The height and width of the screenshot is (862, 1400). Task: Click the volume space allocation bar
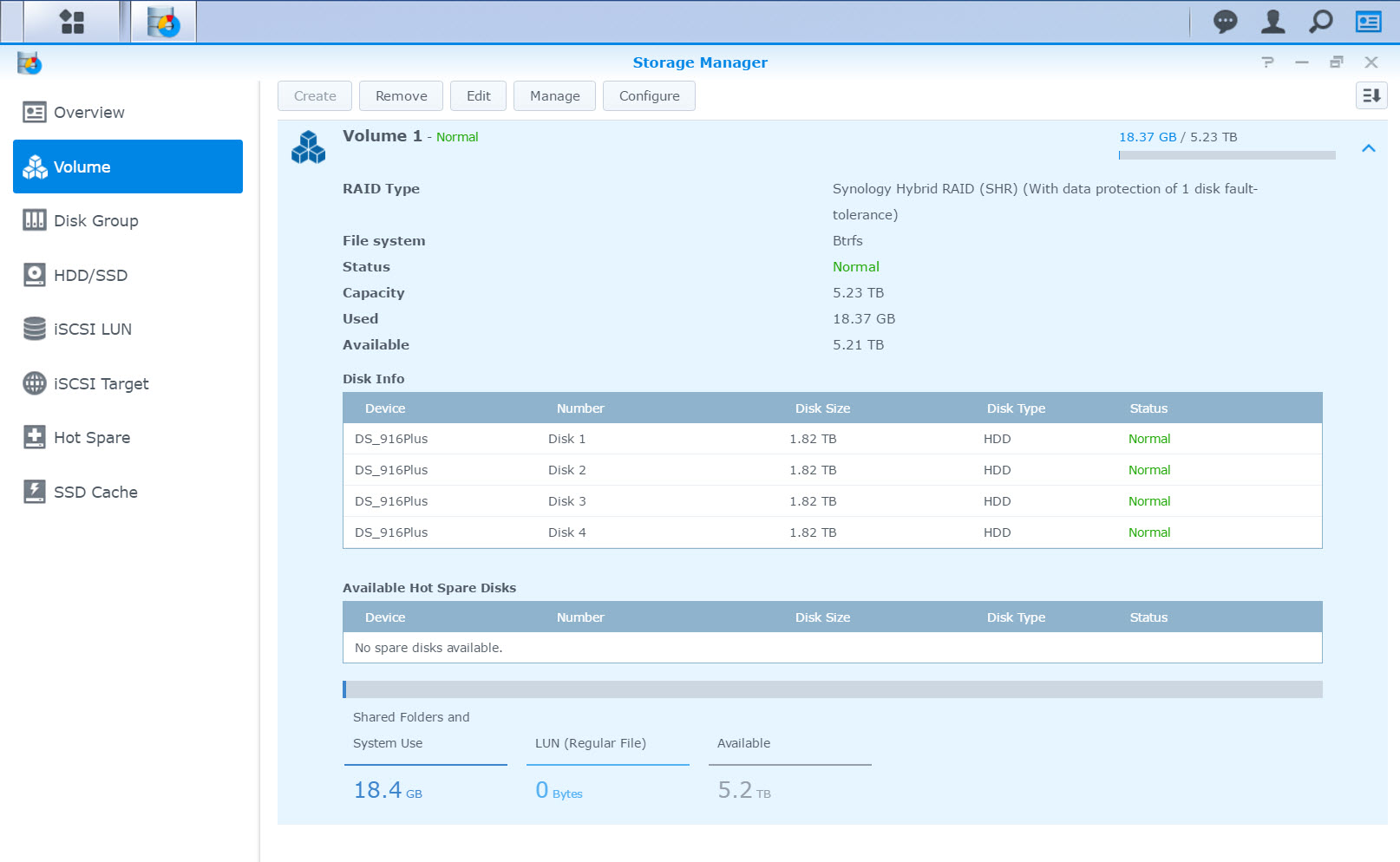tap(833, 689)
